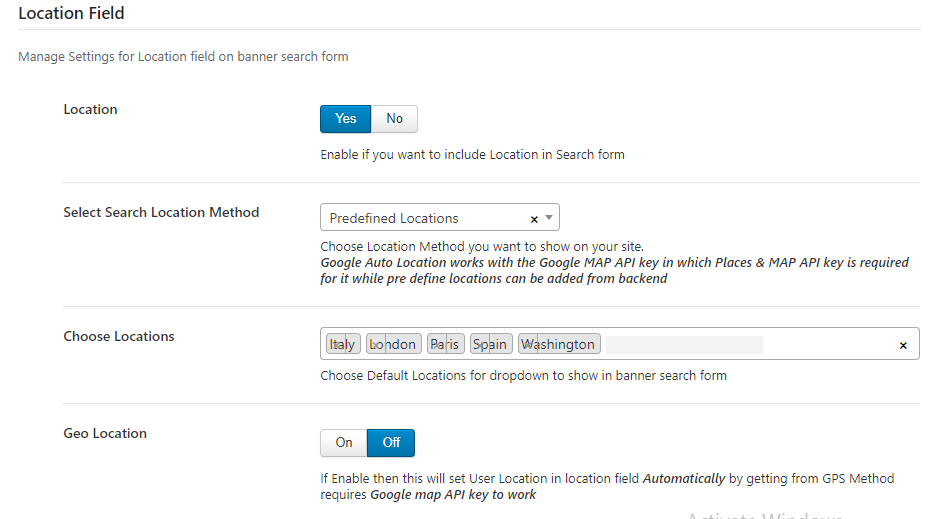Viewport: 940px width, 519px height.
Task: Click the Location Field section heading
Action: click(x=71, y=14)
